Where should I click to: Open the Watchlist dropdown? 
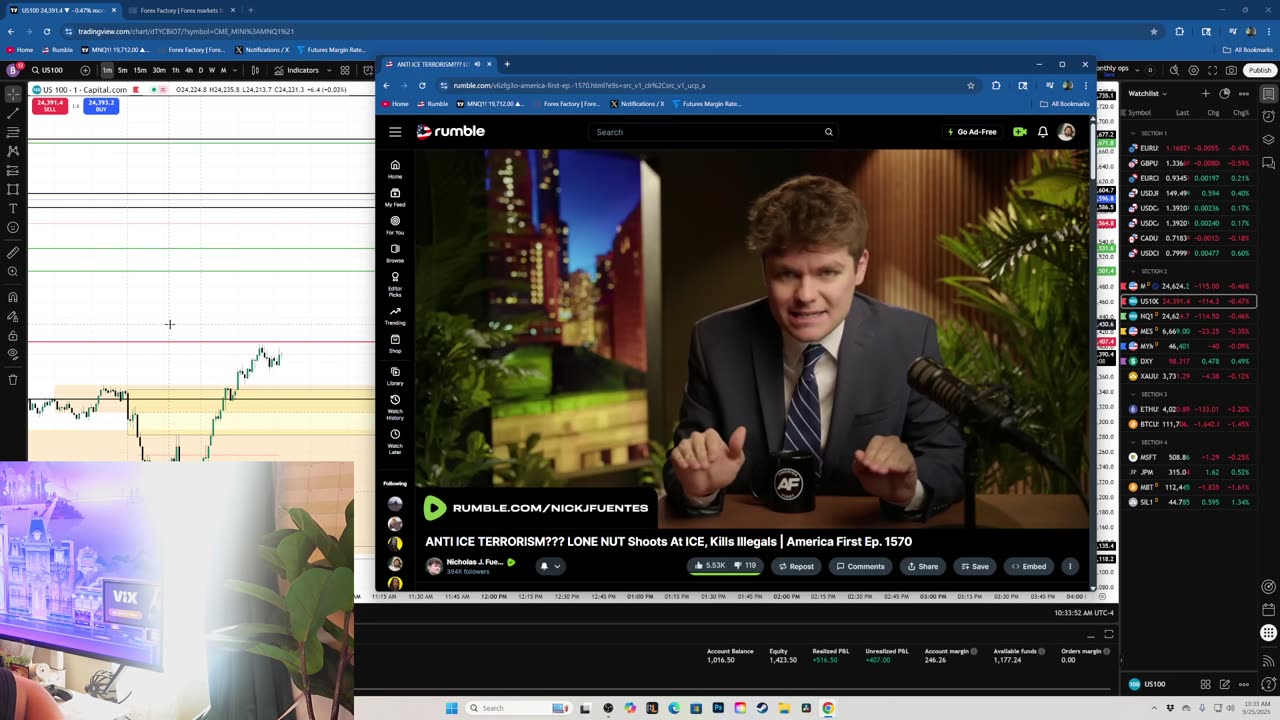coord(1147,93)
